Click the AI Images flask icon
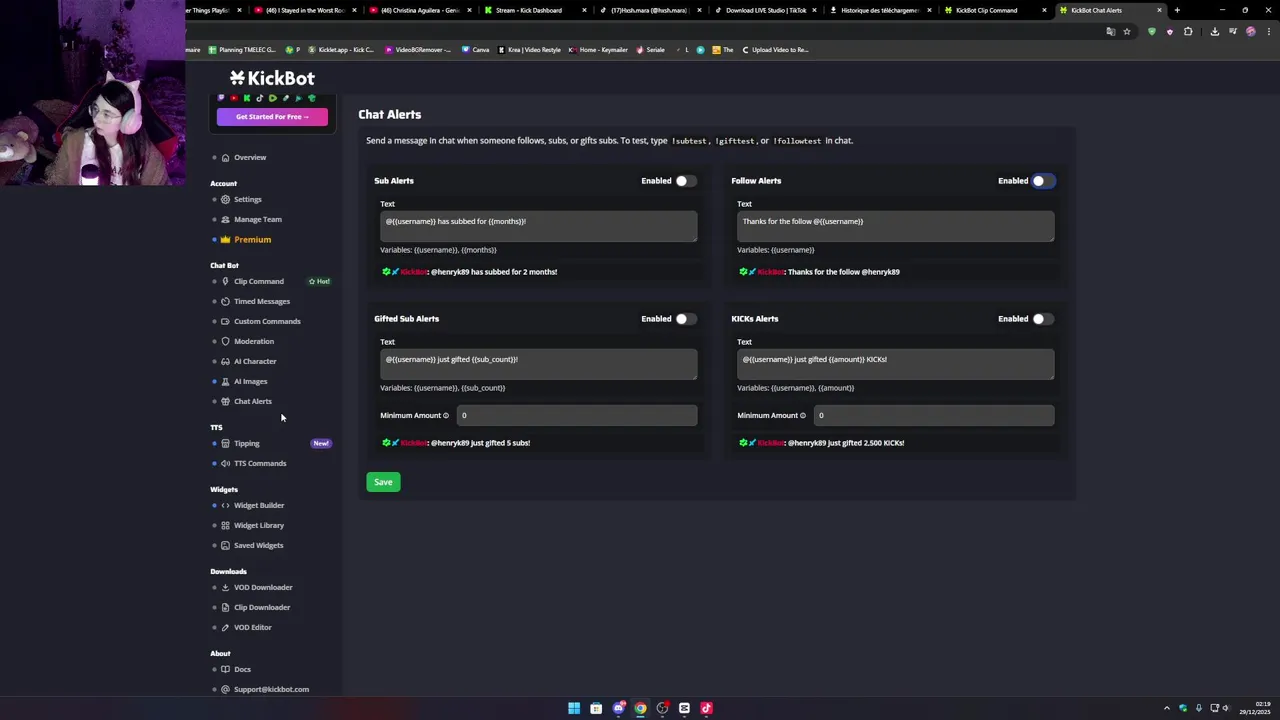 (225, 381)
